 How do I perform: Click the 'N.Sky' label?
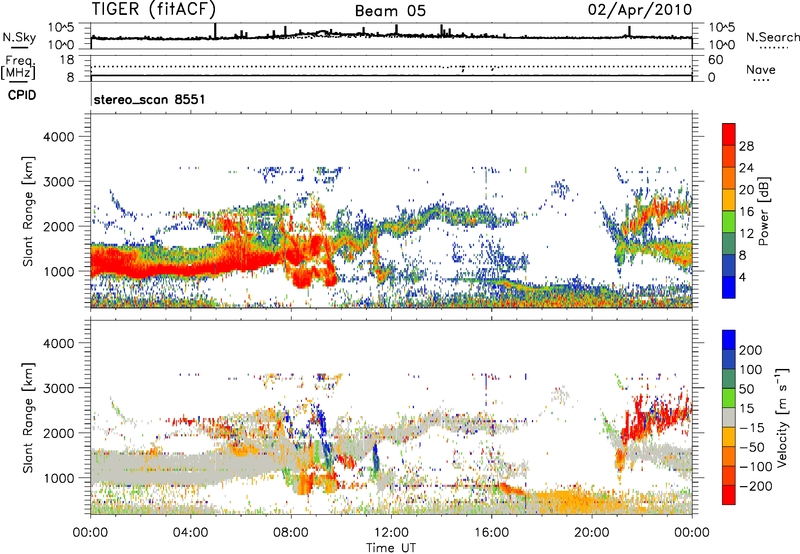click(19, 37)
